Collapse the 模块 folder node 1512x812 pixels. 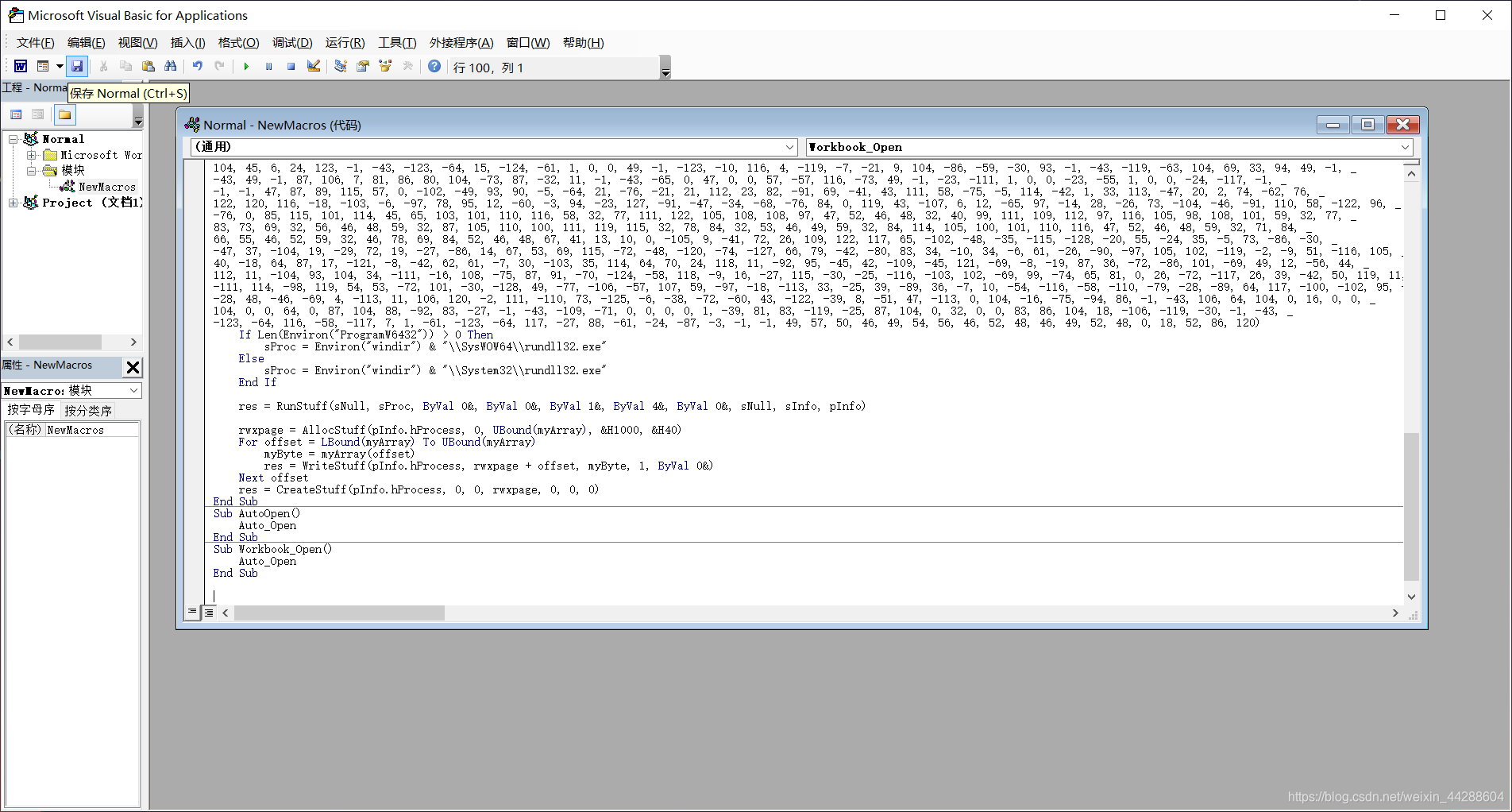coord(32,171)
